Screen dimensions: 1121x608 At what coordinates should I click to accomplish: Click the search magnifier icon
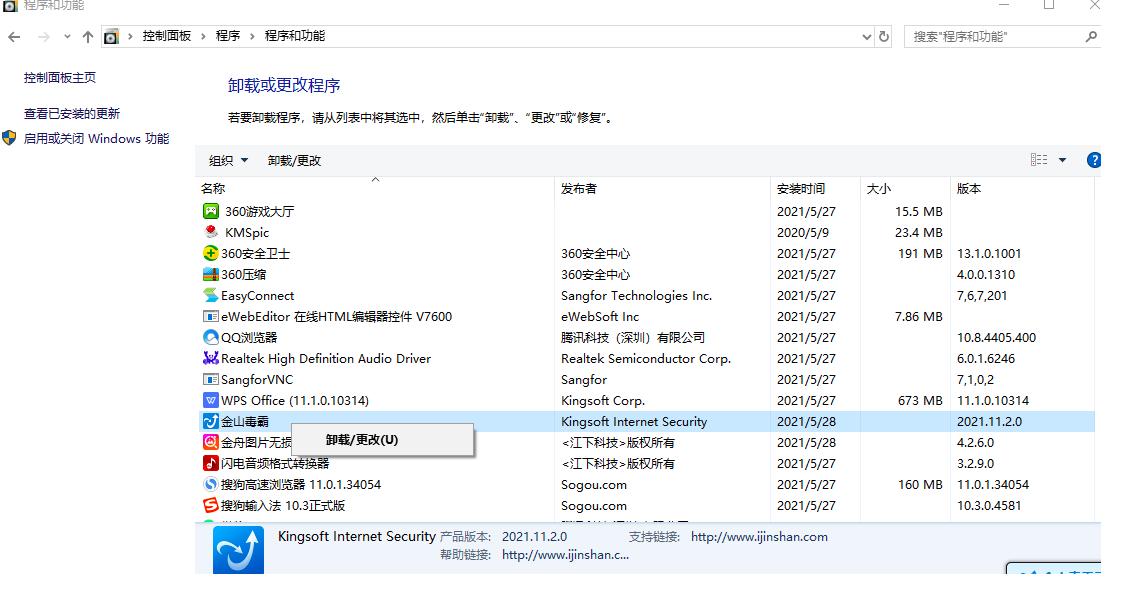(1091, 36)
